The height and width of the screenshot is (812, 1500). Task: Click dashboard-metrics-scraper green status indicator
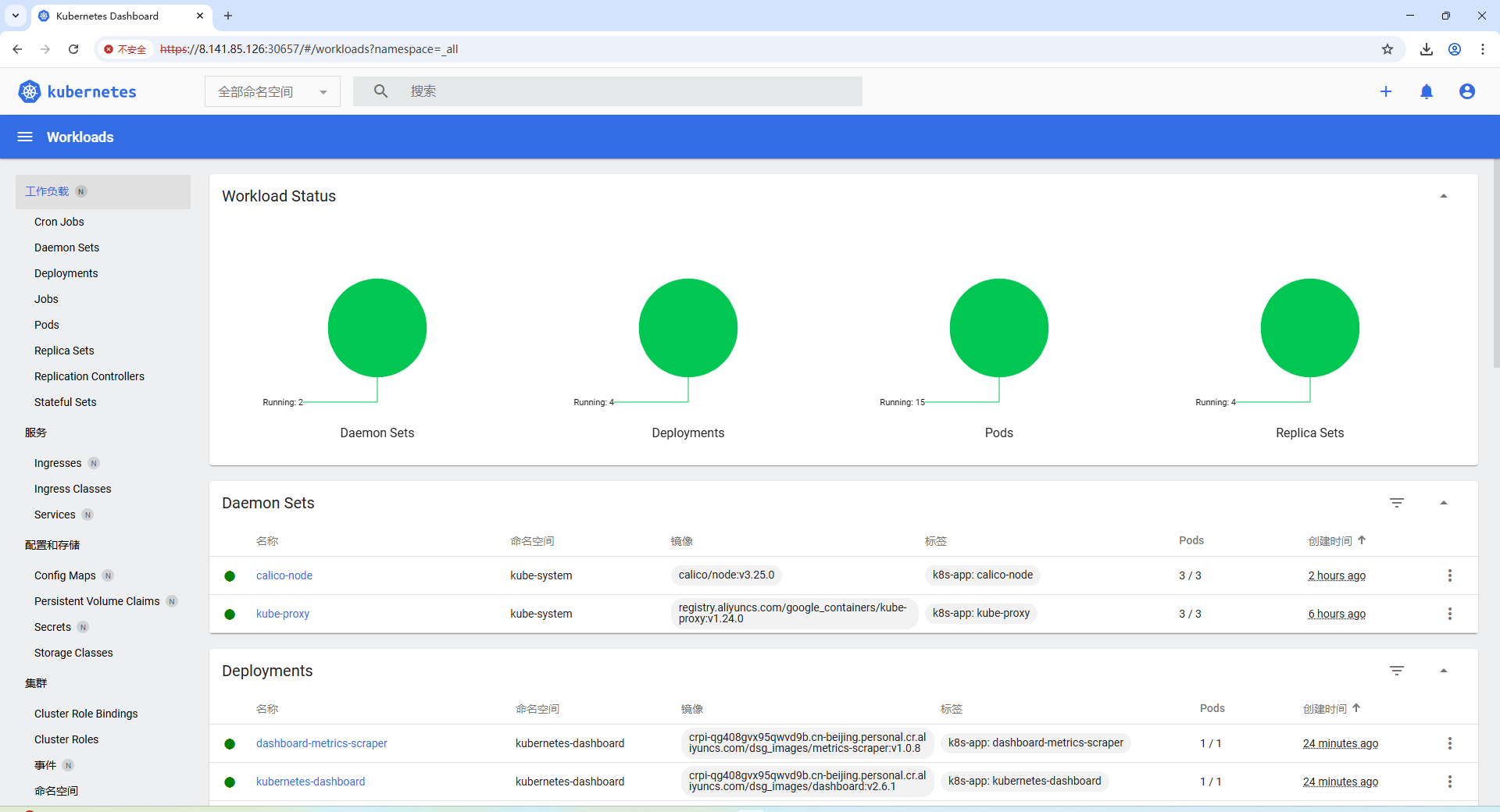pyautogui.click(x=230, y=744)
